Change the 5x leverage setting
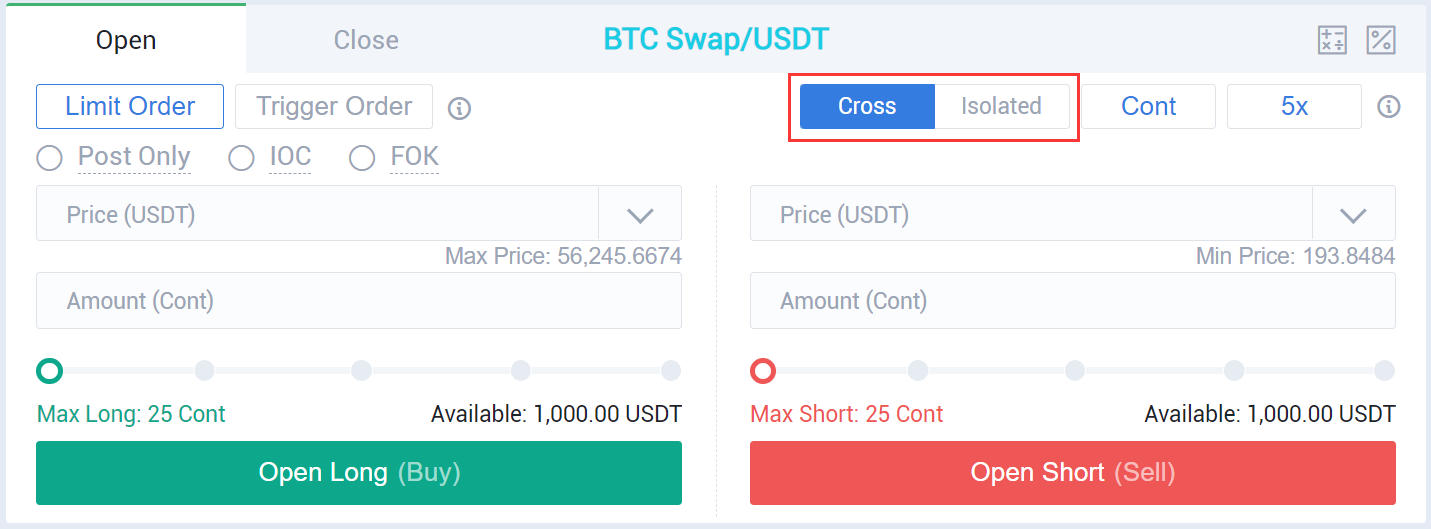 tap(1294, 106)
